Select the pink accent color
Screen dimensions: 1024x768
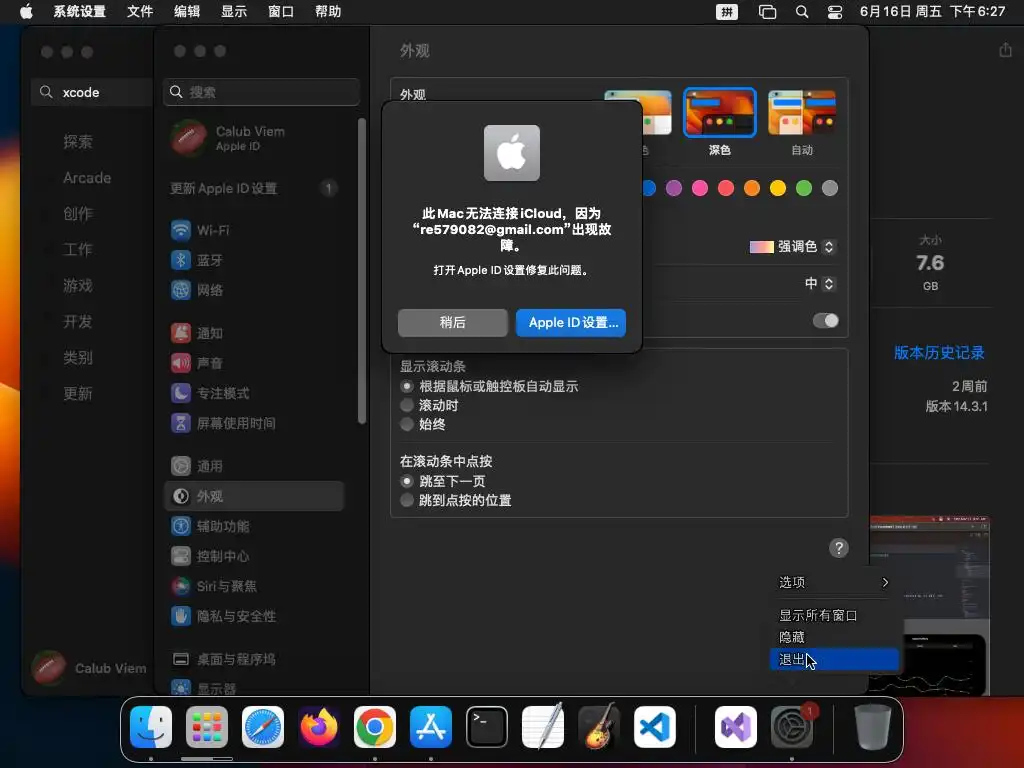click(699, 188)
